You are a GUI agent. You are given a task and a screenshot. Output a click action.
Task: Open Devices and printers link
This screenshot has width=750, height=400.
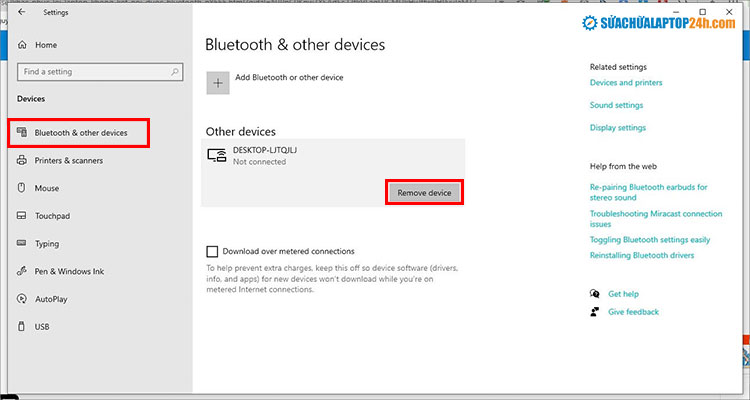click(626, 83)
